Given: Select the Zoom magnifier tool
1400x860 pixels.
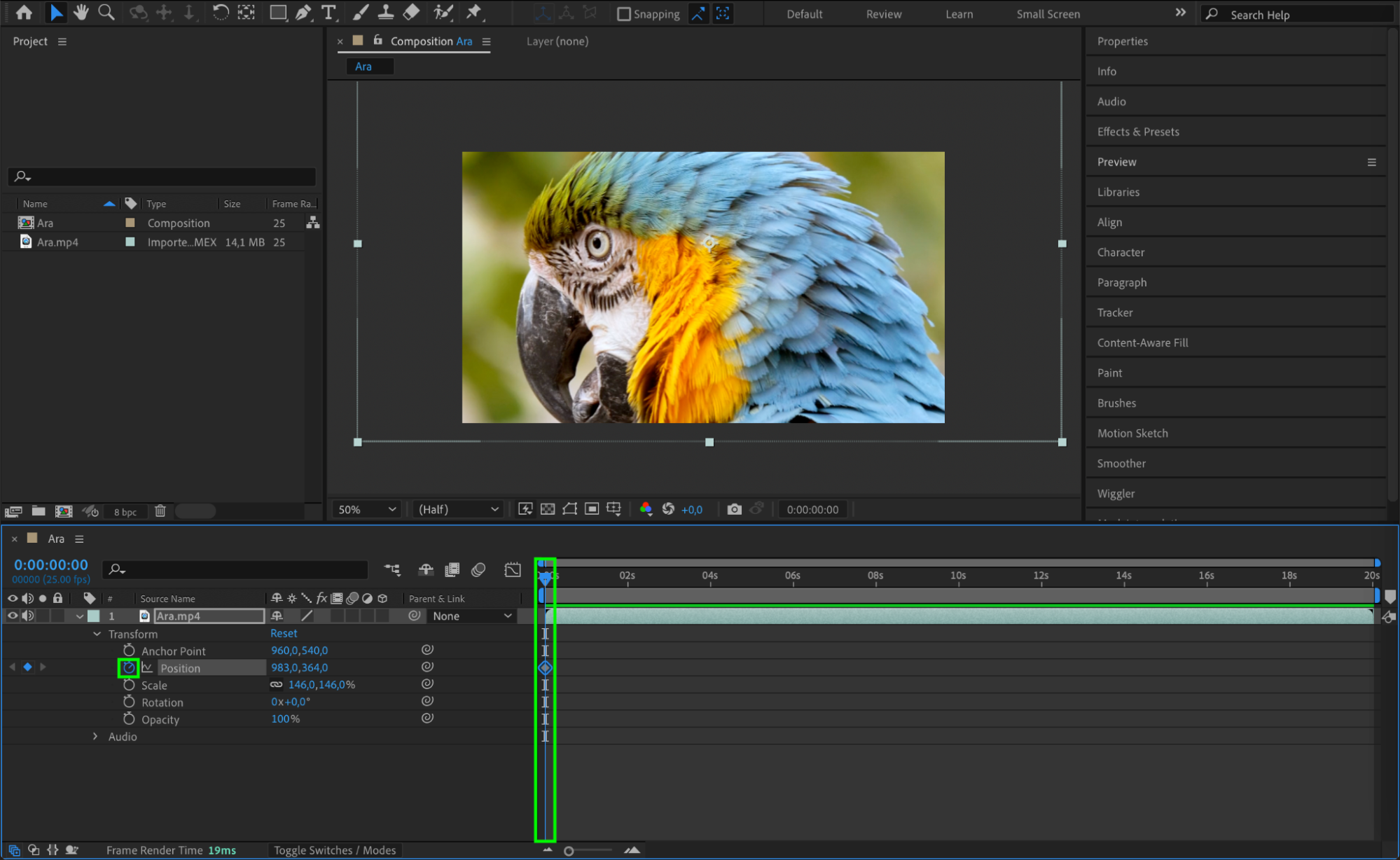Looking at the screenshot, I should point(106,12).
